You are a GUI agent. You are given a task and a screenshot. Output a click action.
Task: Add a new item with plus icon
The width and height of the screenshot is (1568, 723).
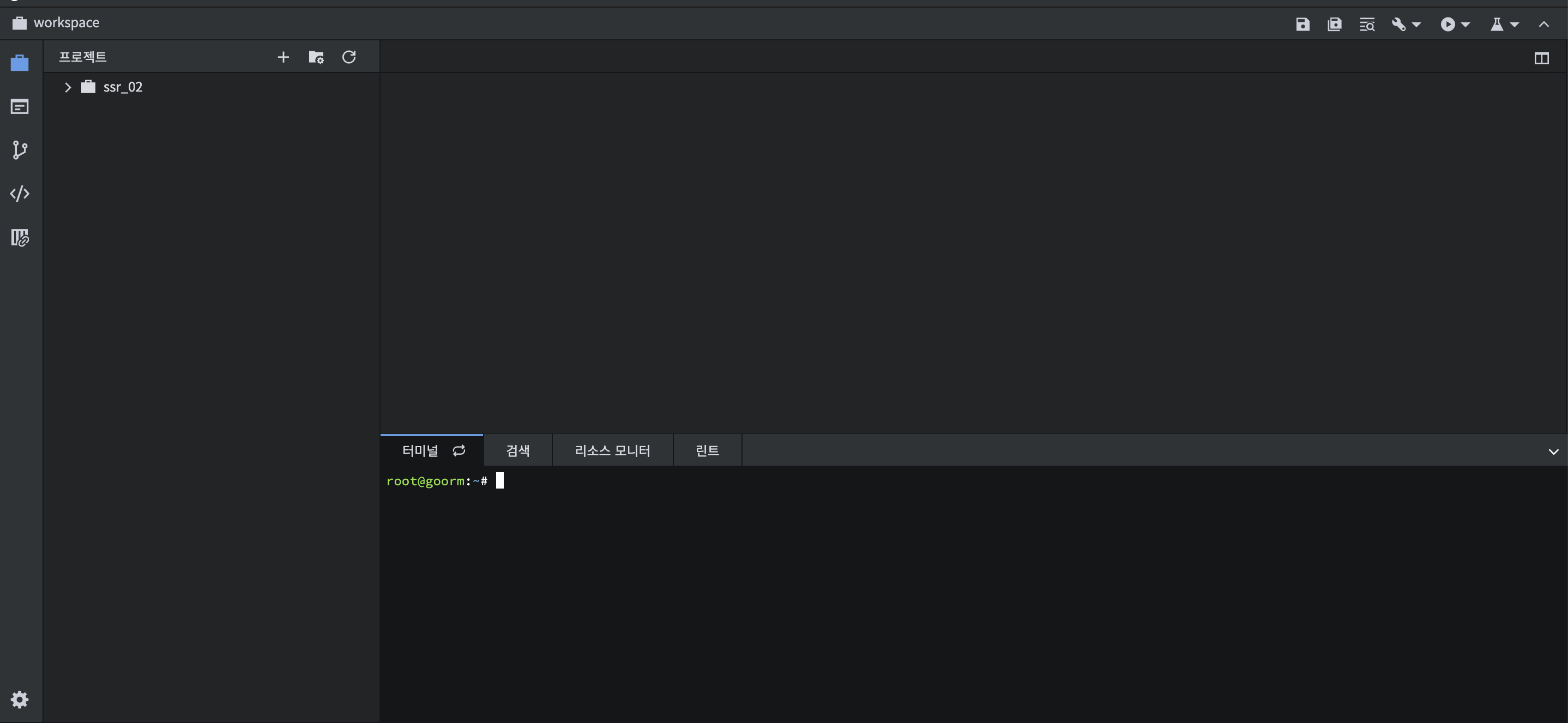coord(283,57)
